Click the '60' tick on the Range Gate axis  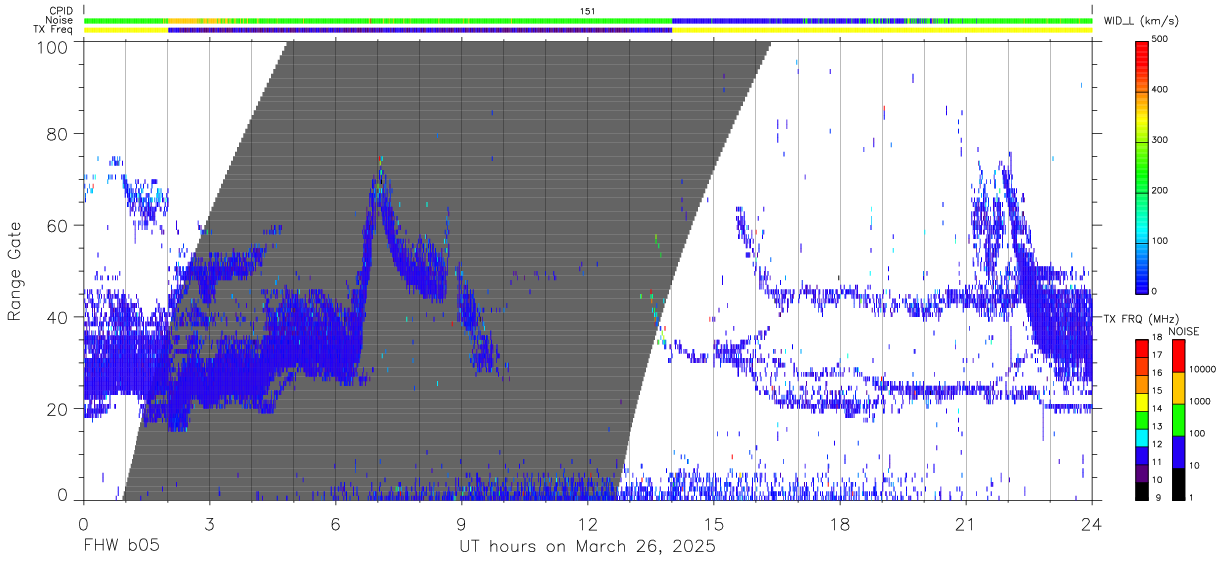[59, 225]
